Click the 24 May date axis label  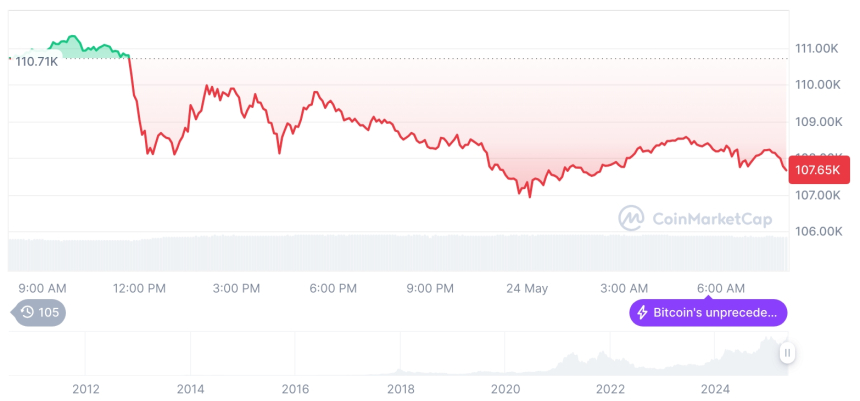coord(527,288)
